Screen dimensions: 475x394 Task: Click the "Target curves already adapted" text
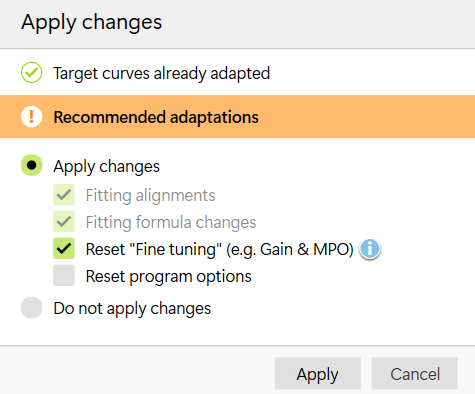click(162, 73)
